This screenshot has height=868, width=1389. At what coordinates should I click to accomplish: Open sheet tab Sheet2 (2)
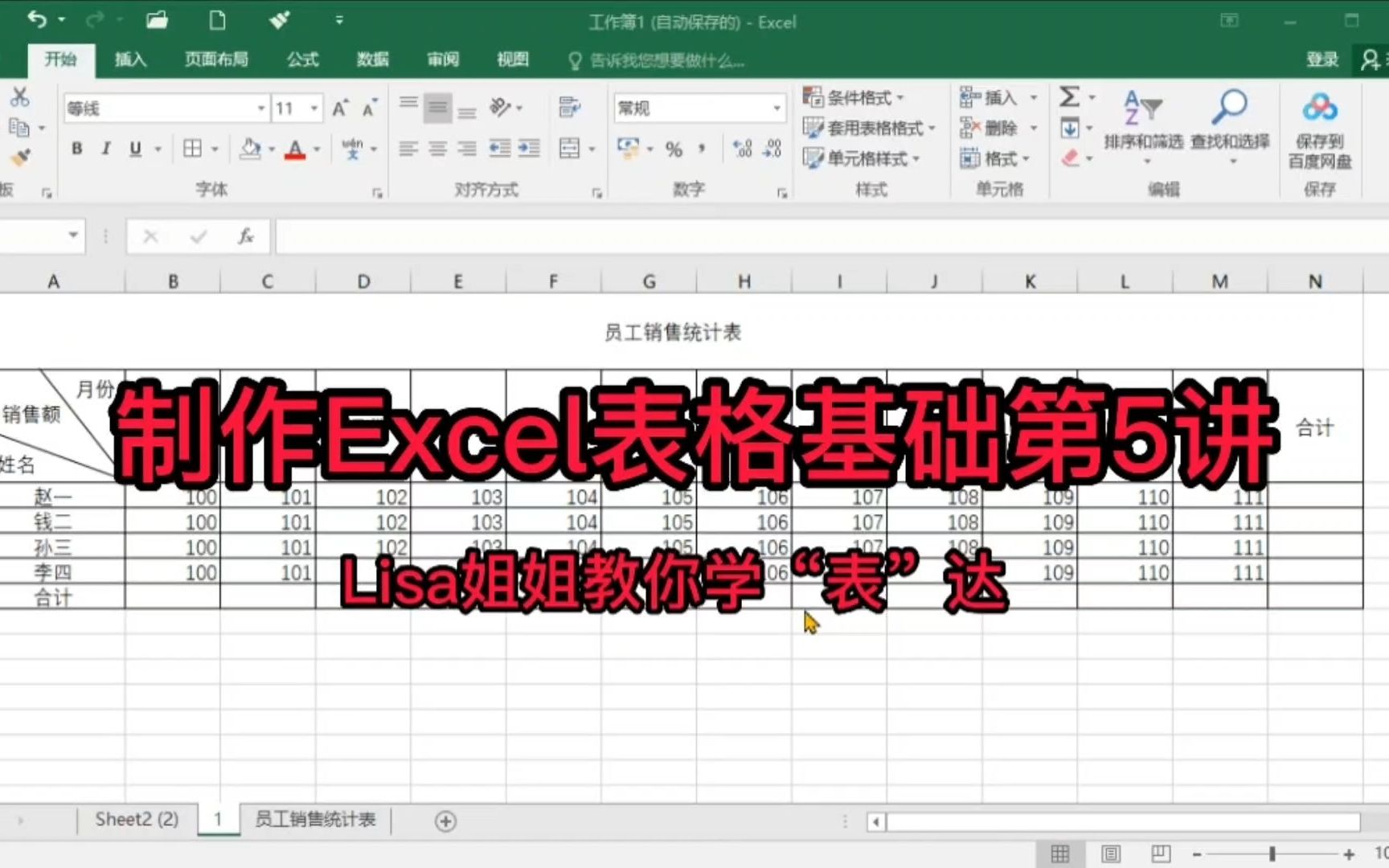[x=137, y=819]
